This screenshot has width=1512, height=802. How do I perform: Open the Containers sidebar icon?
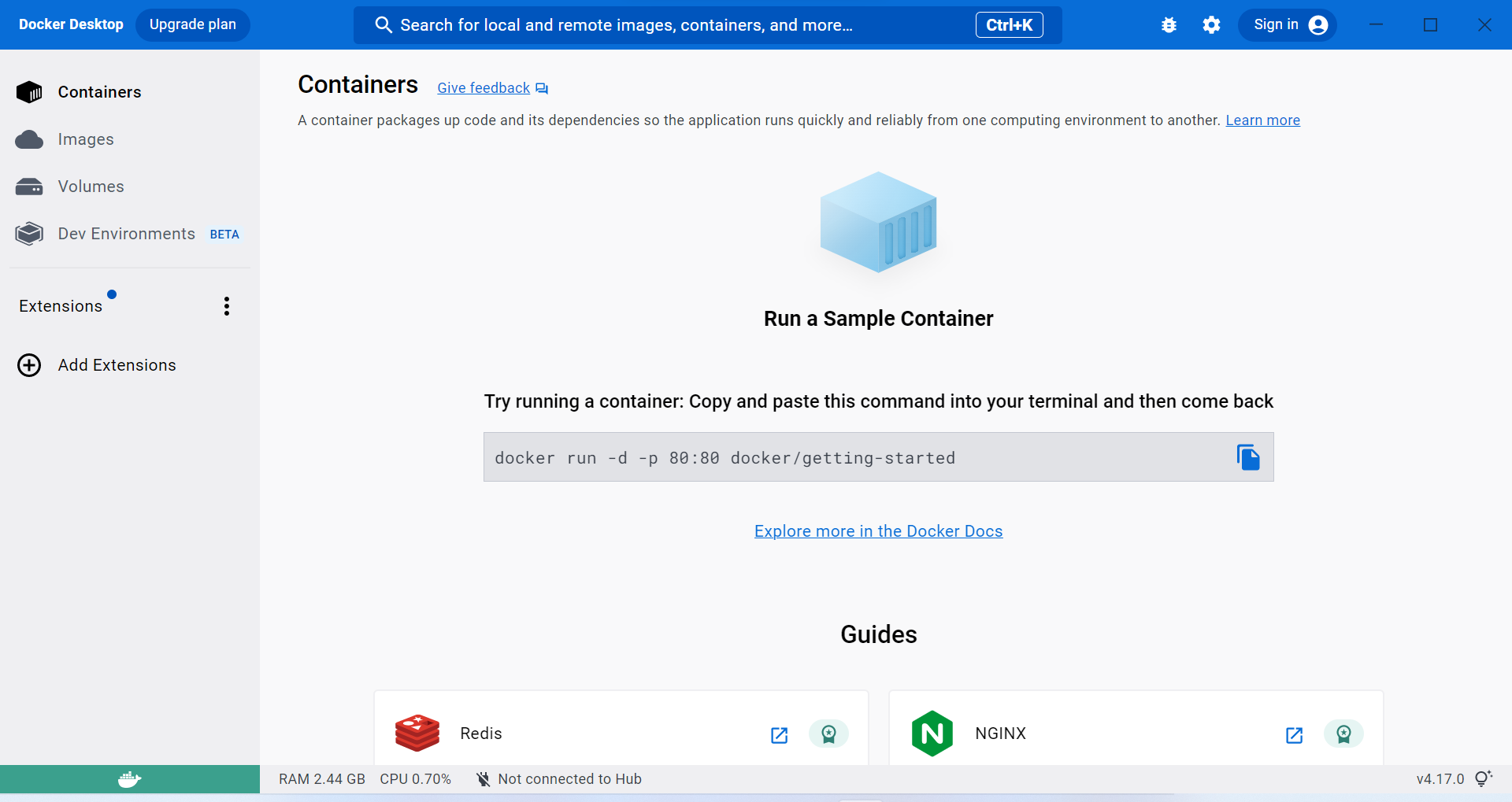tap(29, 92)
